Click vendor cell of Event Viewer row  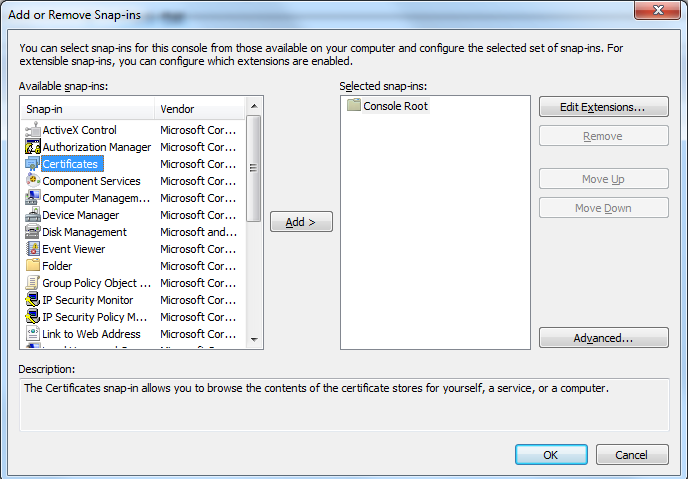pos(198,249)
